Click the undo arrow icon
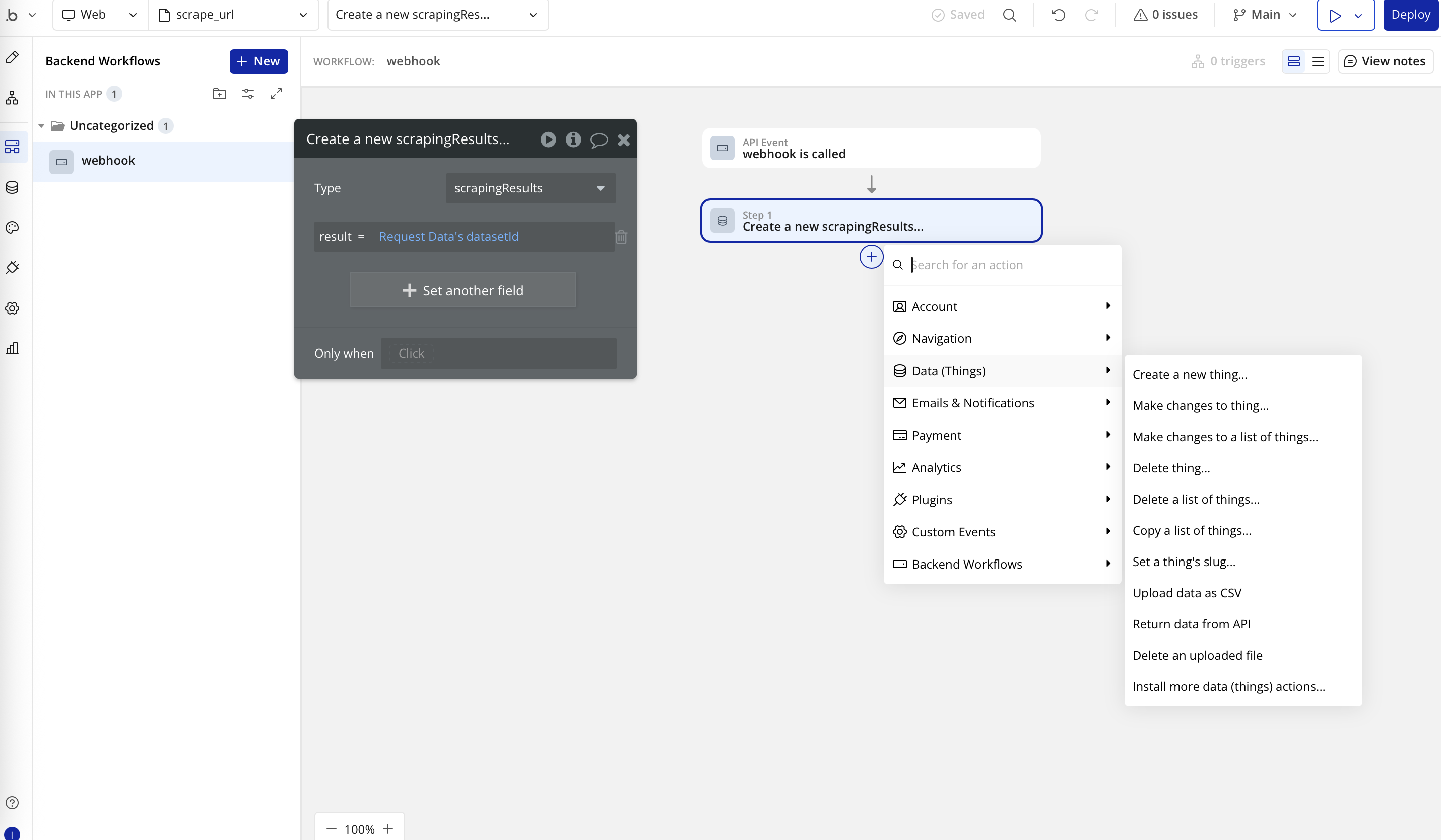The width and height of the screenshot is (1441, 840). 1058,15
